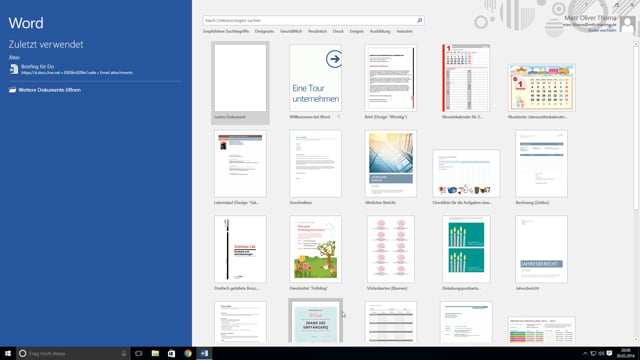Select Persönlich suggested search
Image resolution: width=640 pixels, height=360 pixels.
point(317,31)
